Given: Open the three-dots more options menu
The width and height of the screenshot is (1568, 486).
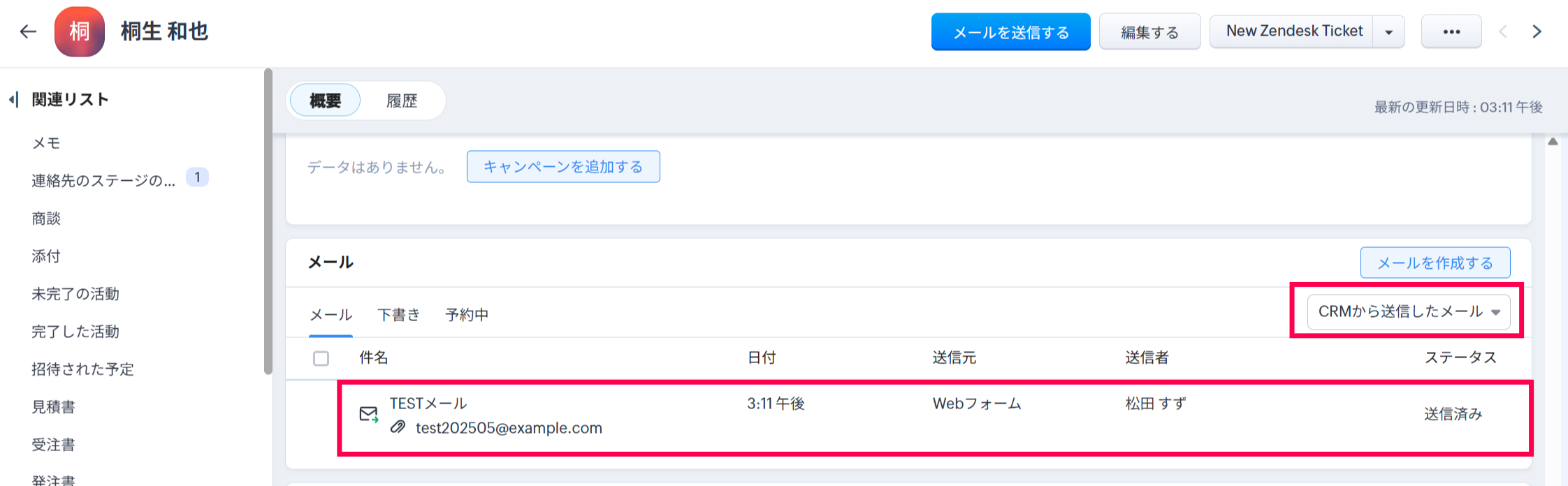Looking at the screenshot, I should 1451,31.
